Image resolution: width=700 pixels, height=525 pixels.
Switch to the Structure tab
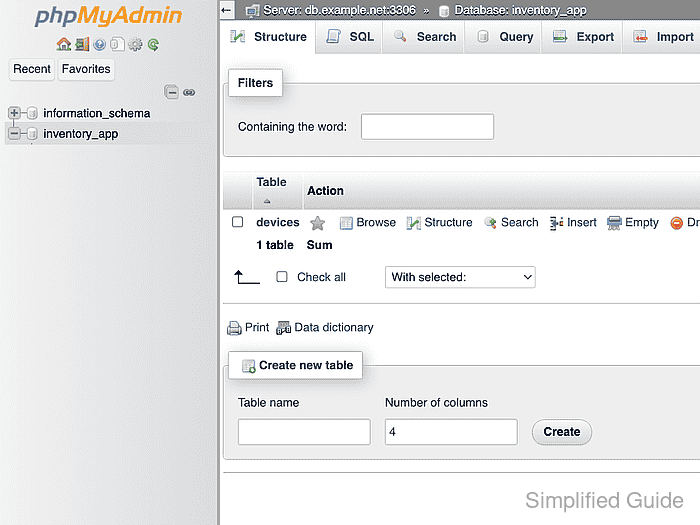point(268,37)
